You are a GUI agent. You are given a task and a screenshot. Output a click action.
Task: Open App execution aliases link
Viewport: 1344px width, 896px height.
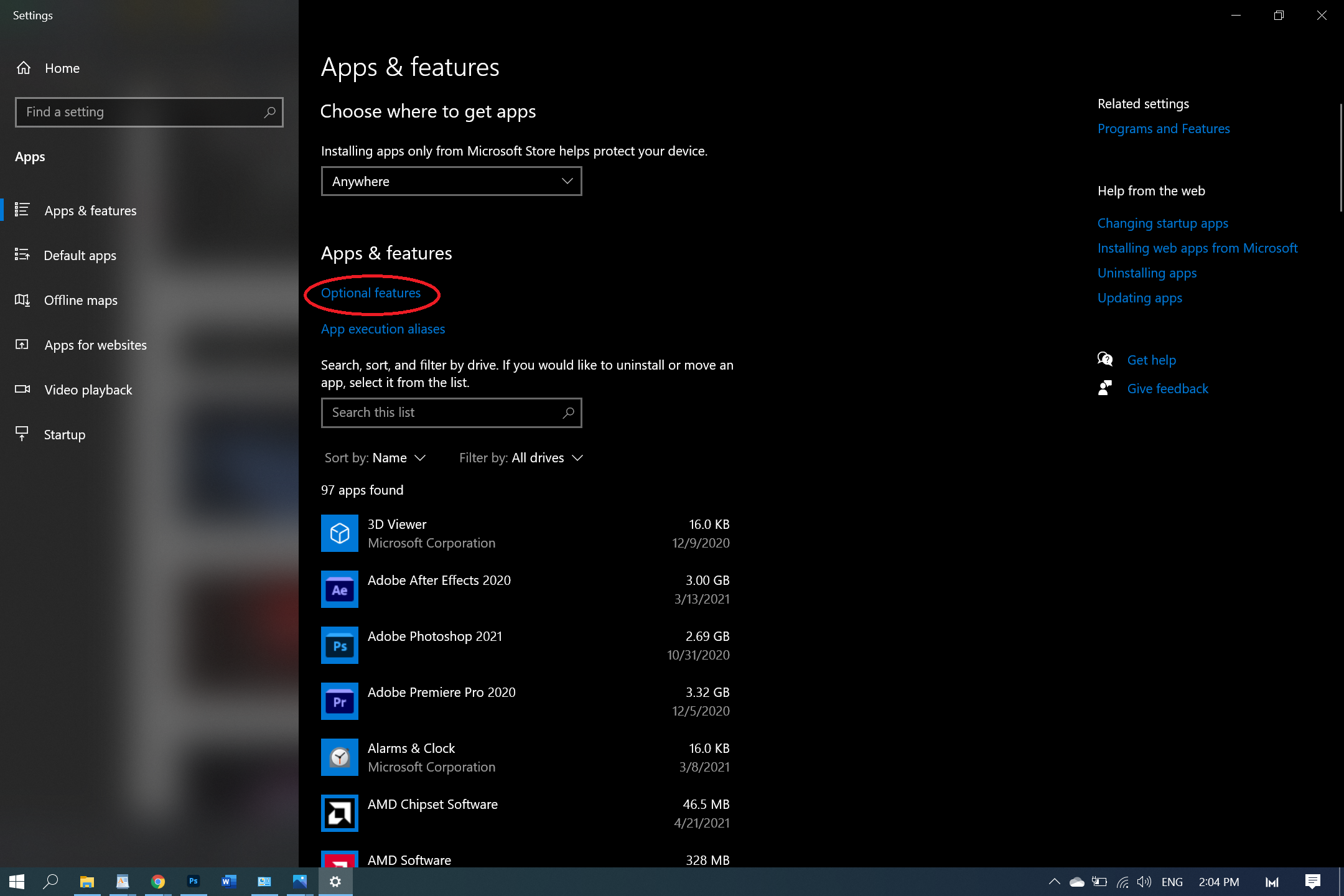point(383,329)
